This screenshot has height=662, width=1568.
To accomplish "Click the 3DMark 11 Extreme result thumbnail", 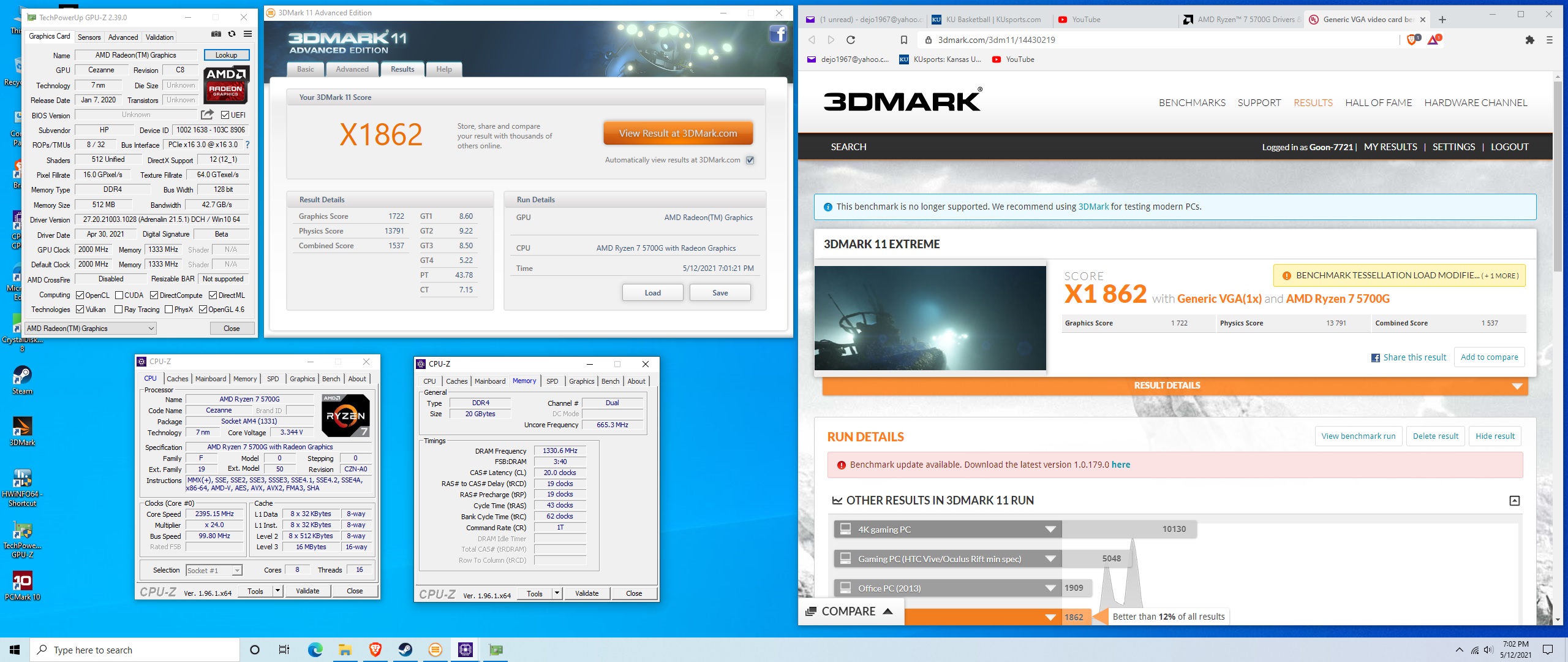I will [930, 318].
